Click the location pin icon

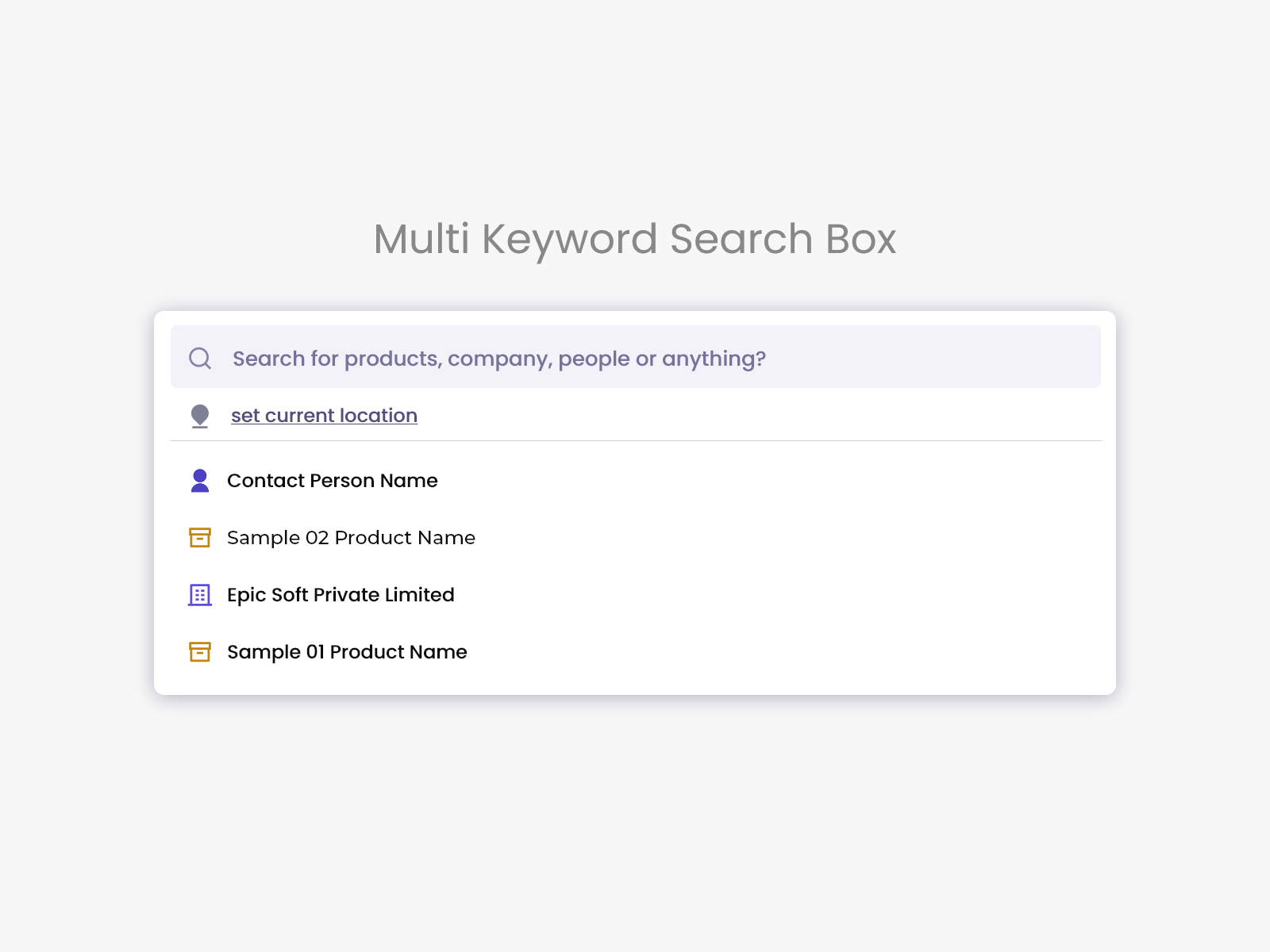pos(200,414)
